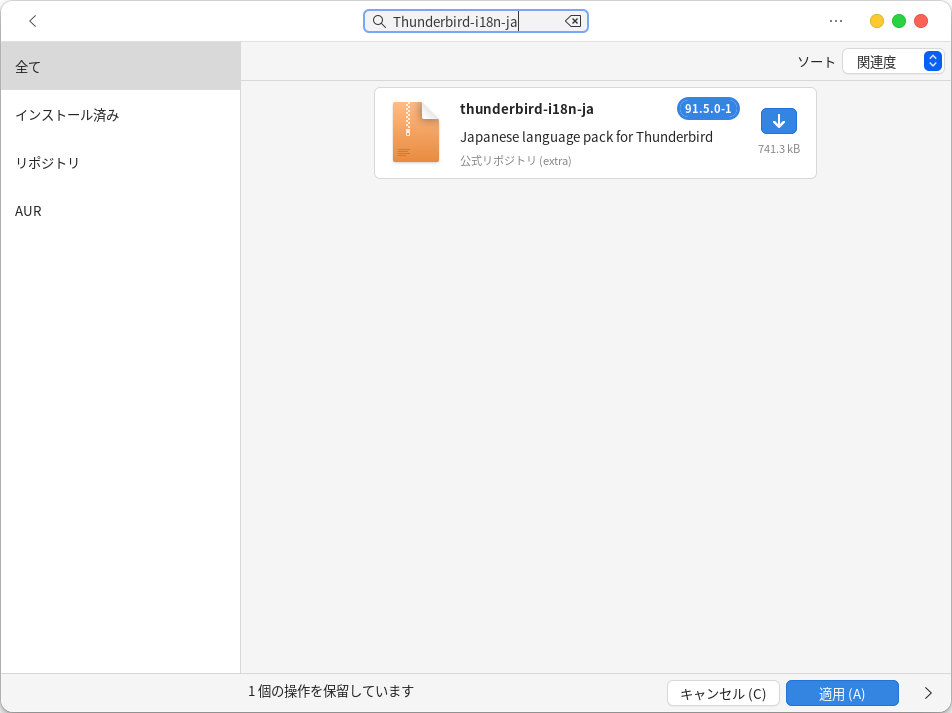Click the Japanese language pack description text
This screenshot has width=952, height=713.
pos(586,137)
